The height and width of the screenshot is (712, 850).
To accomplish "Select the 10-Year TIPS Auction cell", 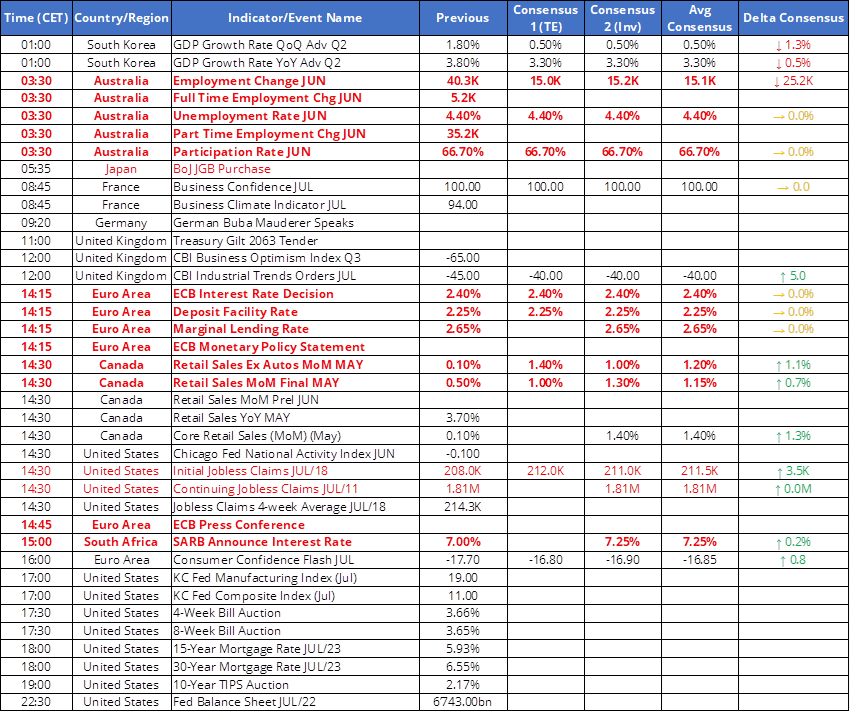I will tap(295, 685).
